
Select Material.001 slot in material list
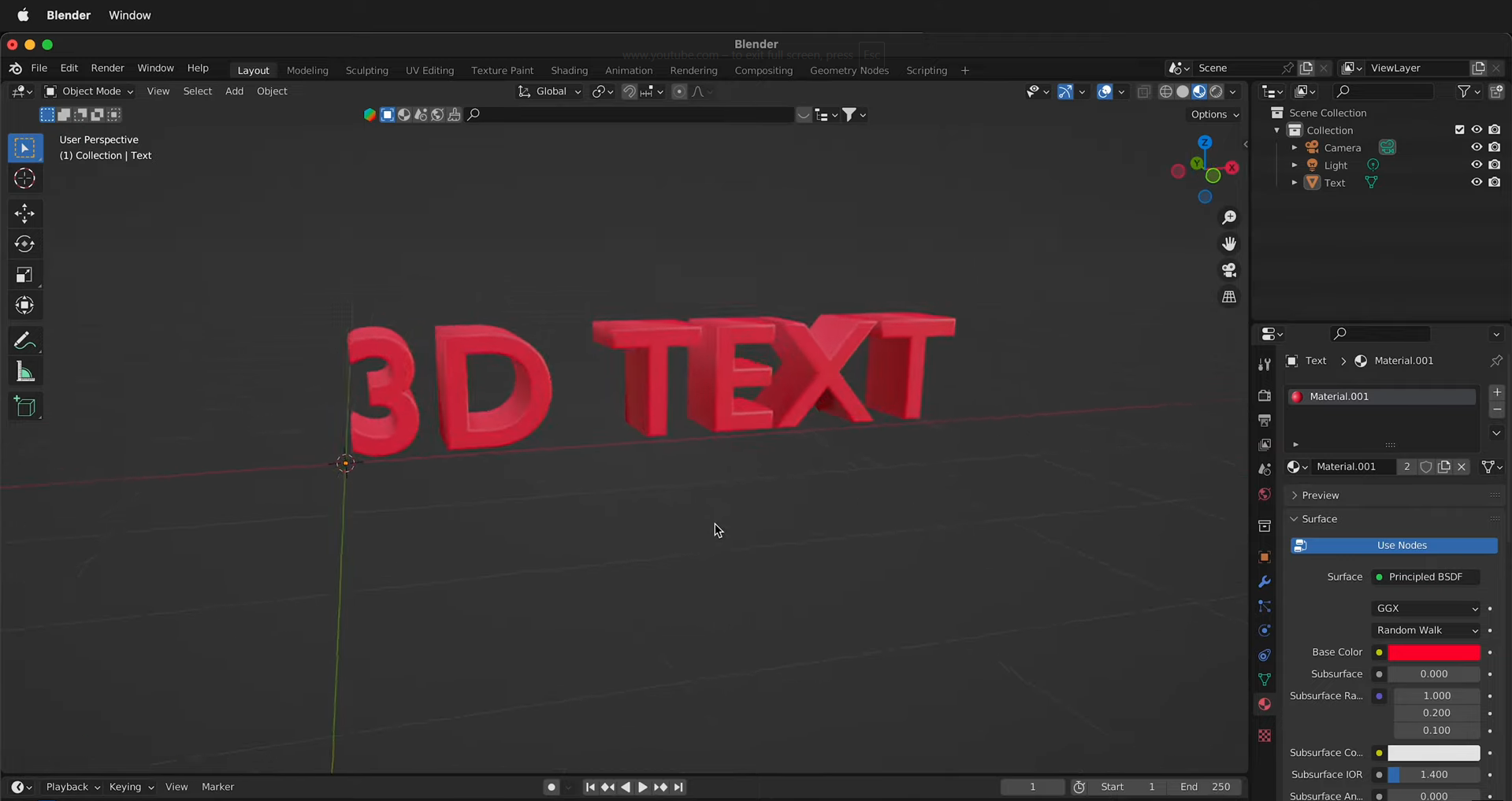click(x=1380, y=396)
